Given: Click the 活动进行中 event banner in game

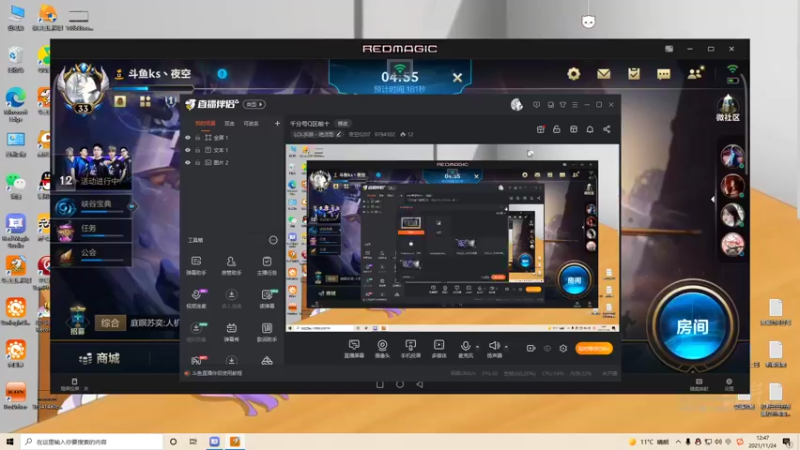Looking at the screenshot, I should coord(95,167).
